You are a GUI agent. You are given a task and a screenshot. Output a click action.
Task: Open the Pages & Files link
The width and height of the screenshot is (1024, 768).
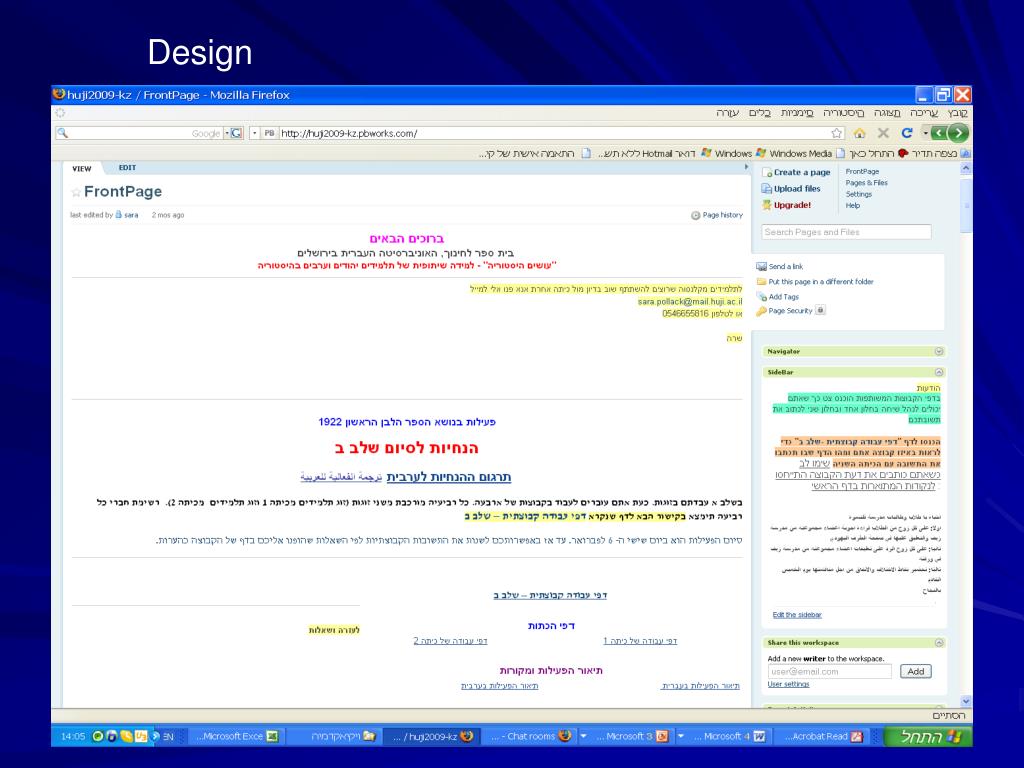(867, 183)
